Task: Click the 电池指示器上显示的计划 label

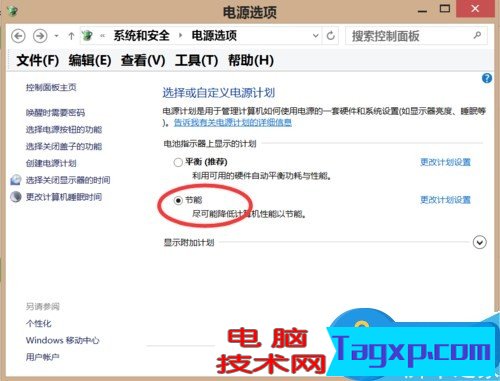Action: [x=210, y=144]
